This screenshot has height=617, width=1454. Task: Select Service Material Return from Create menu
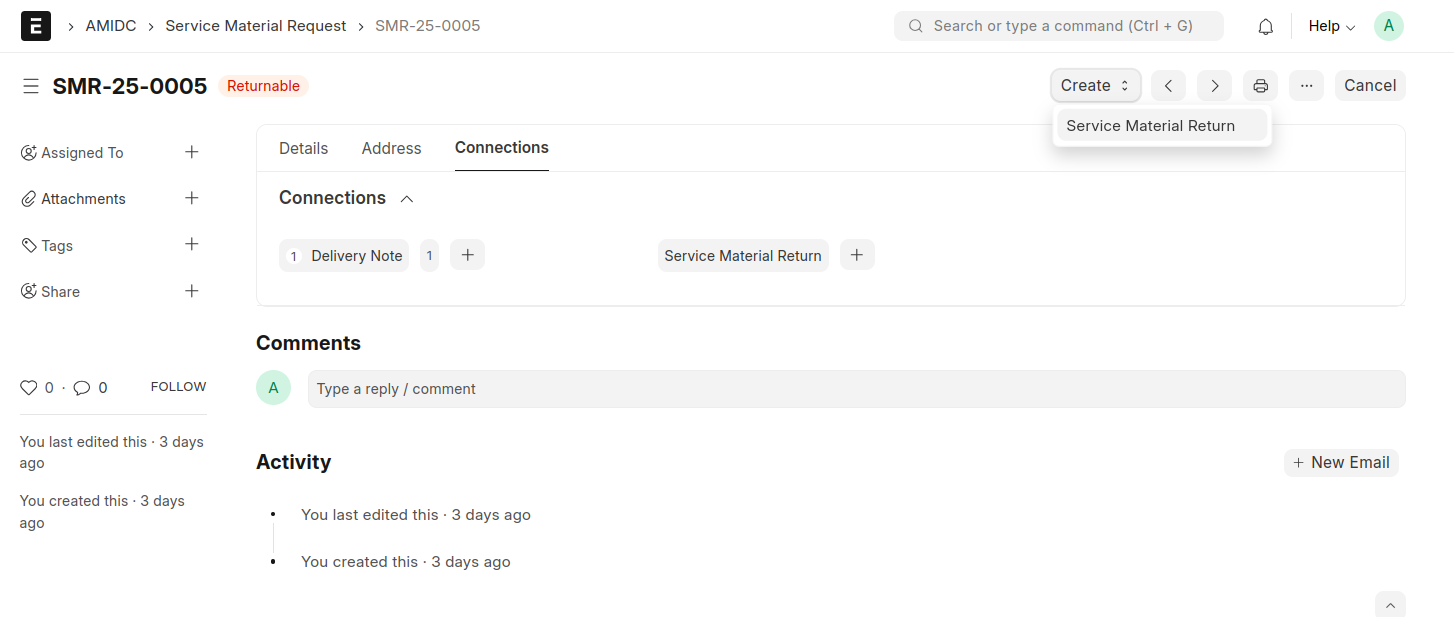1151,125
